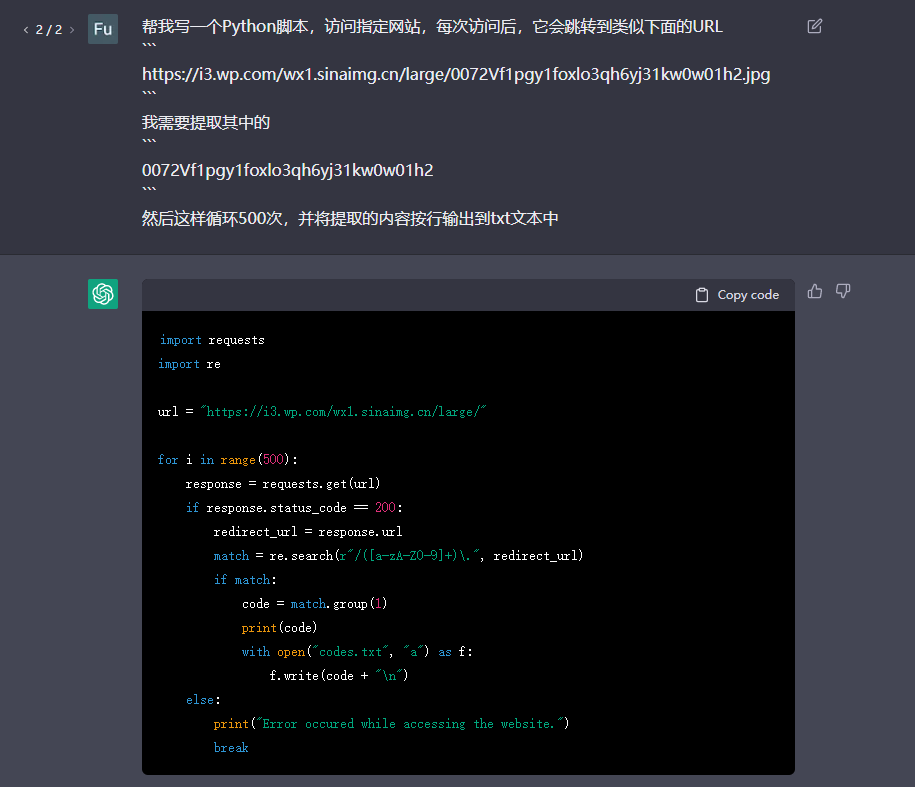Click the first line starting '帮我写一个Python脚本'

[432, 26]
